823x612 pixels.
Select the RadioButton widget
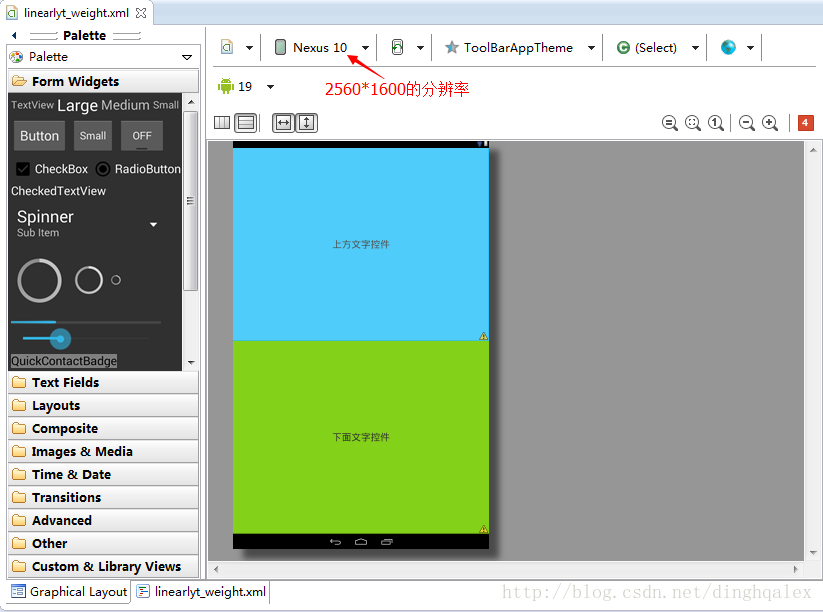(x=138, y=169)
